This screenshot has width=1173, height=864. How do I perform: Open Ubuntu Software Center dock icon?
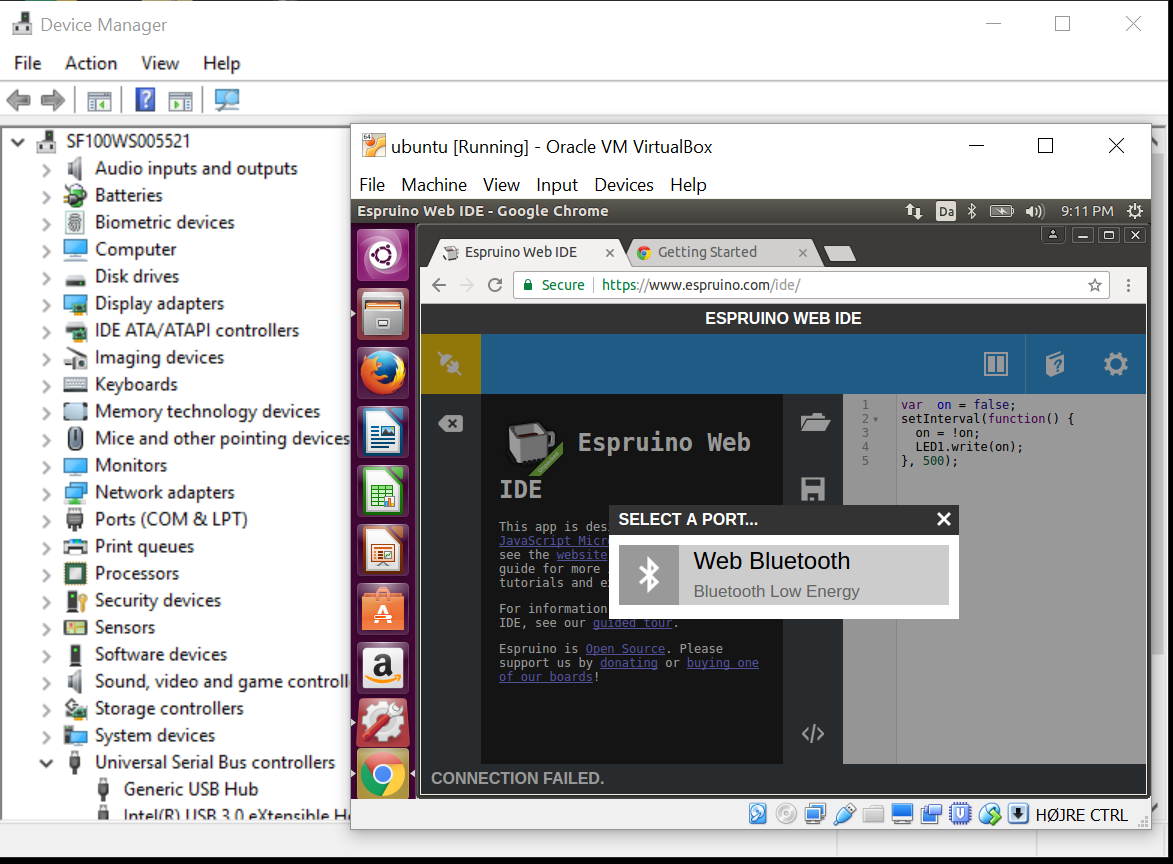tap(383, 610)
